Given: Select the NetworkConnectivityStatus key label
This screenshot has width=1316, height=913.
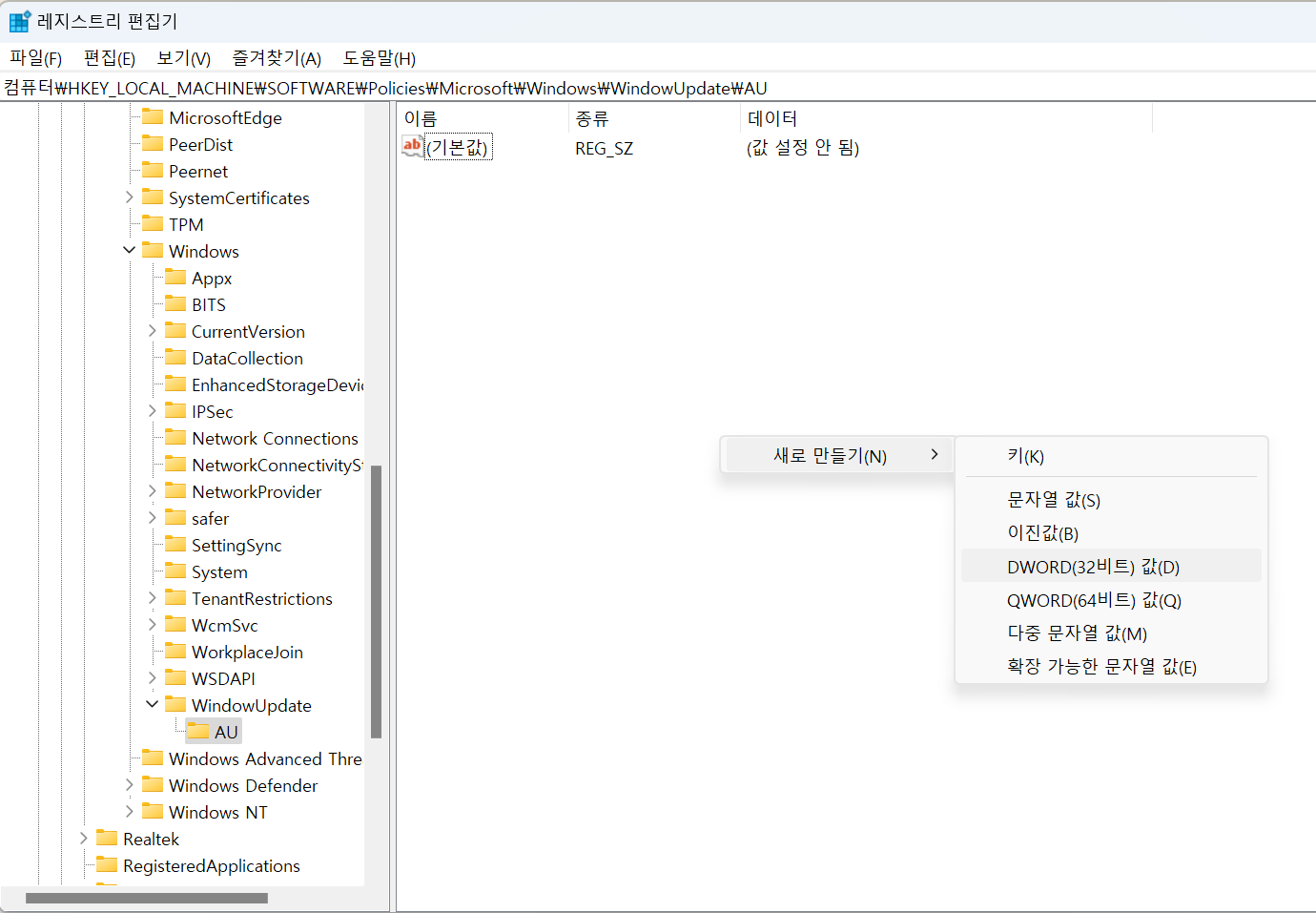Looking at the screenshot, I should click(x=278, y=465).
